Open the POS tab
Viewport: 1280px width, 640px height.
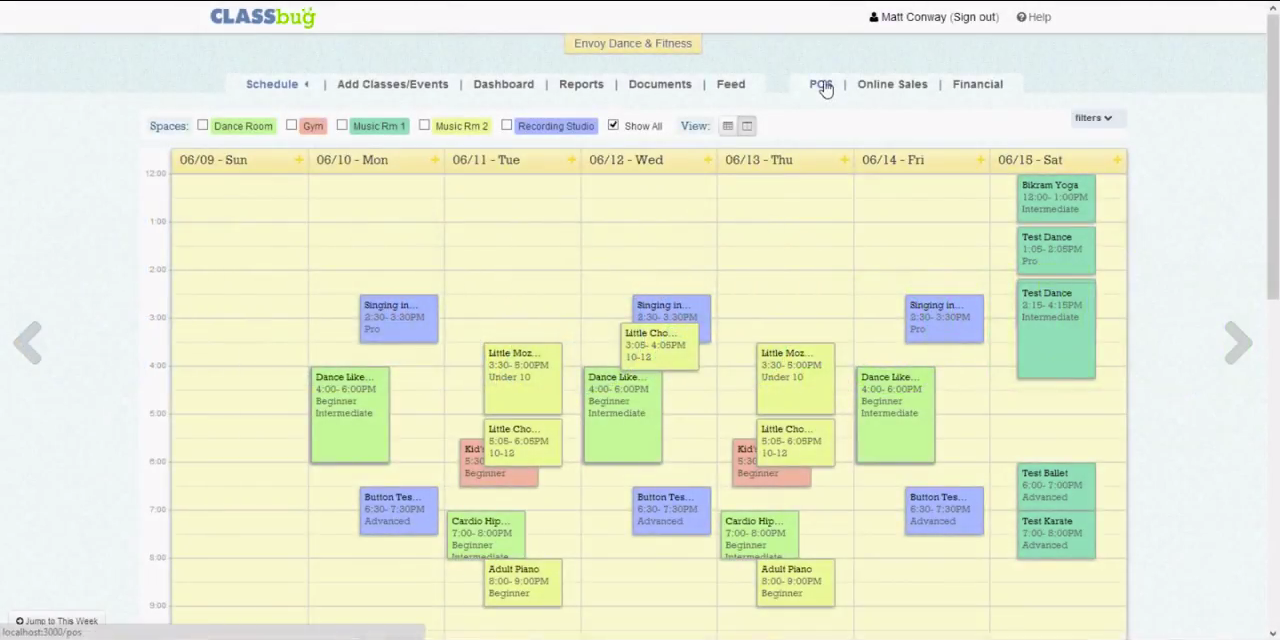820,84
